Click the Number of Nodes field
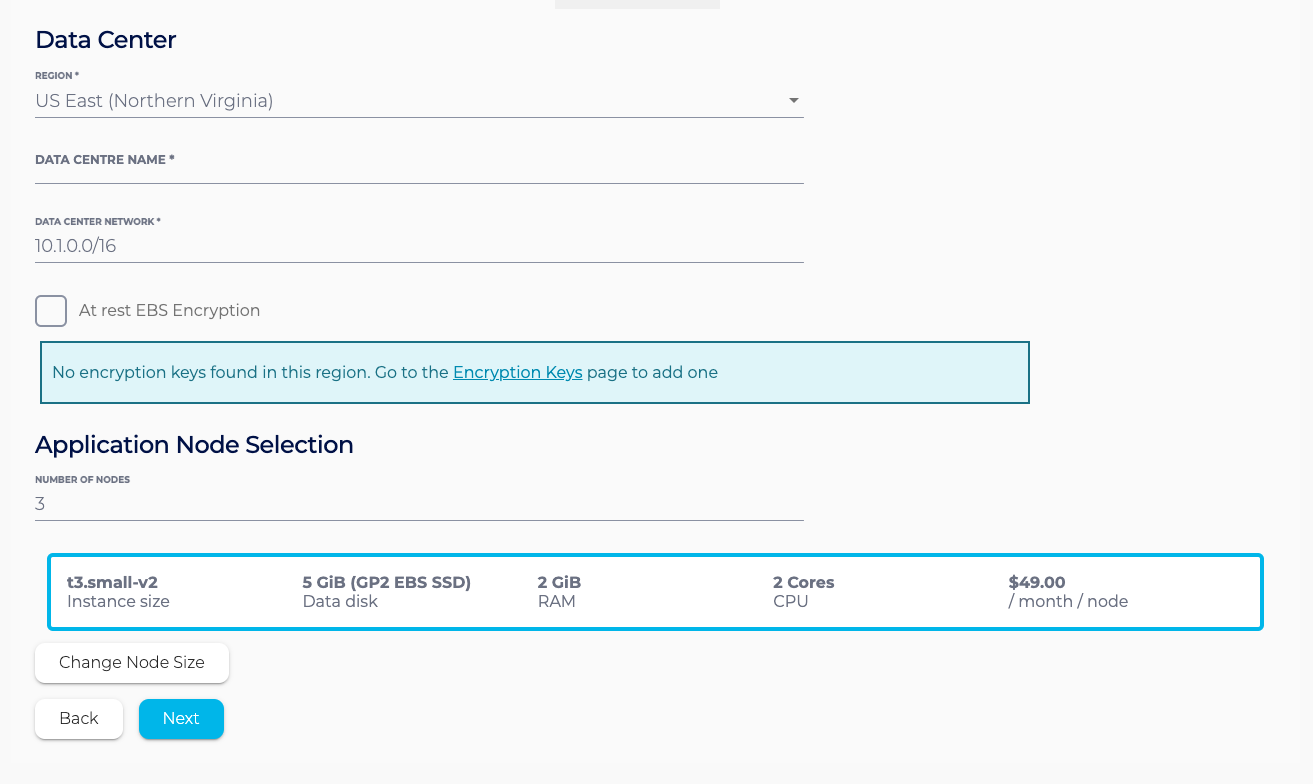 [418, 504]
